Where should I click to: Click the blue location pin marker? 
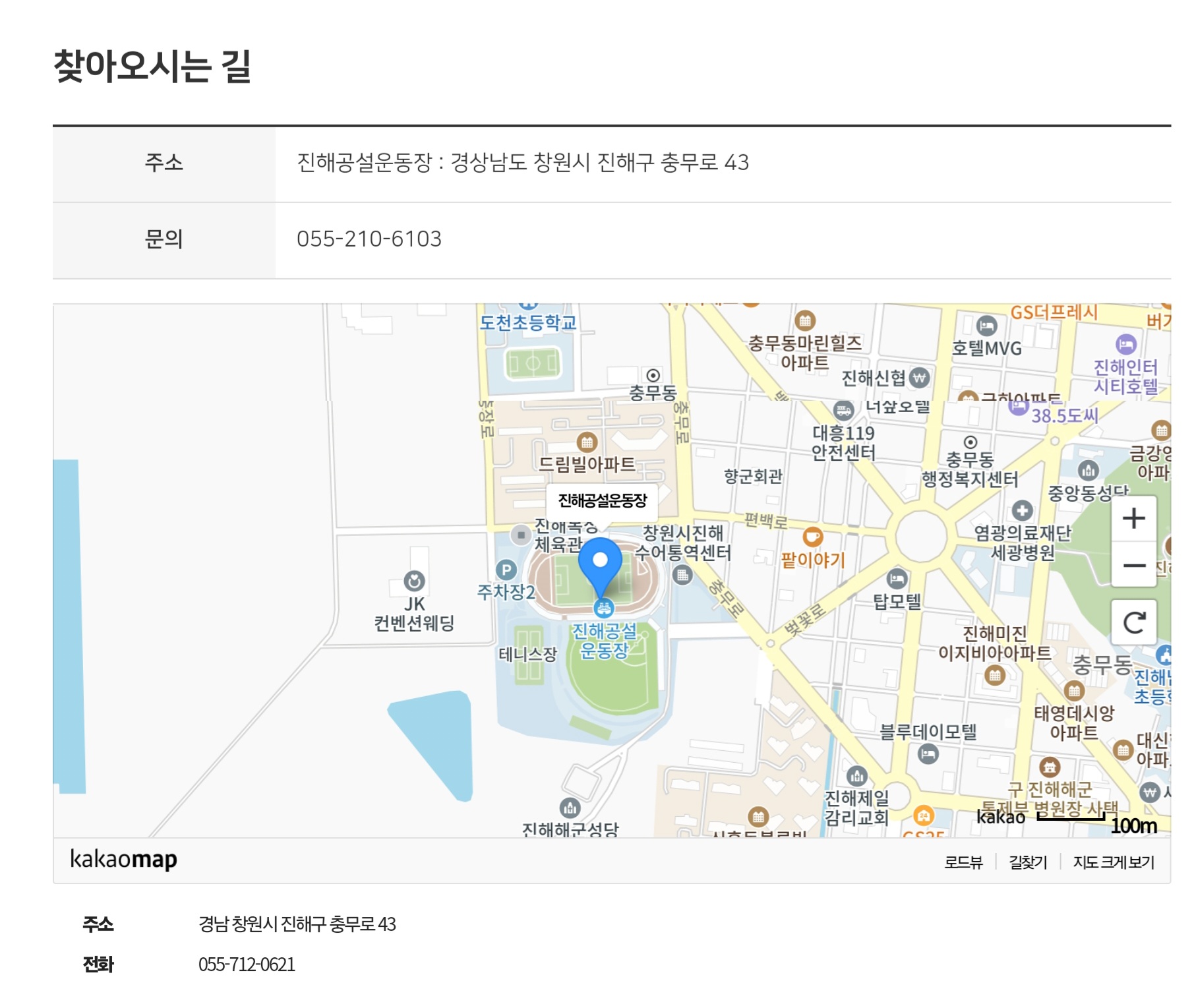[600, 568]
